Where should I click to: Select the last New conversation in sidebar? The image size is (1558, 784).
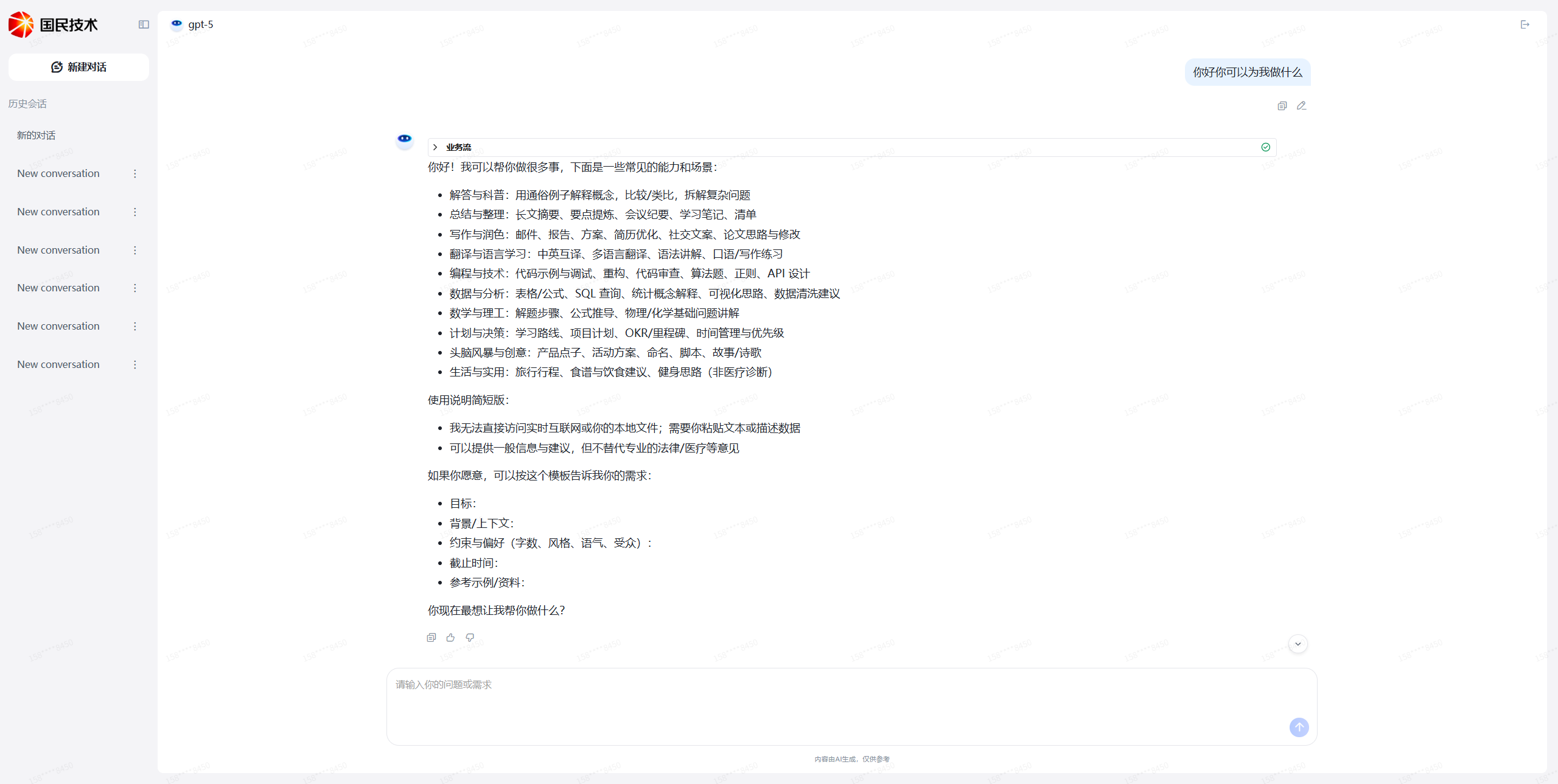[58, 364]
